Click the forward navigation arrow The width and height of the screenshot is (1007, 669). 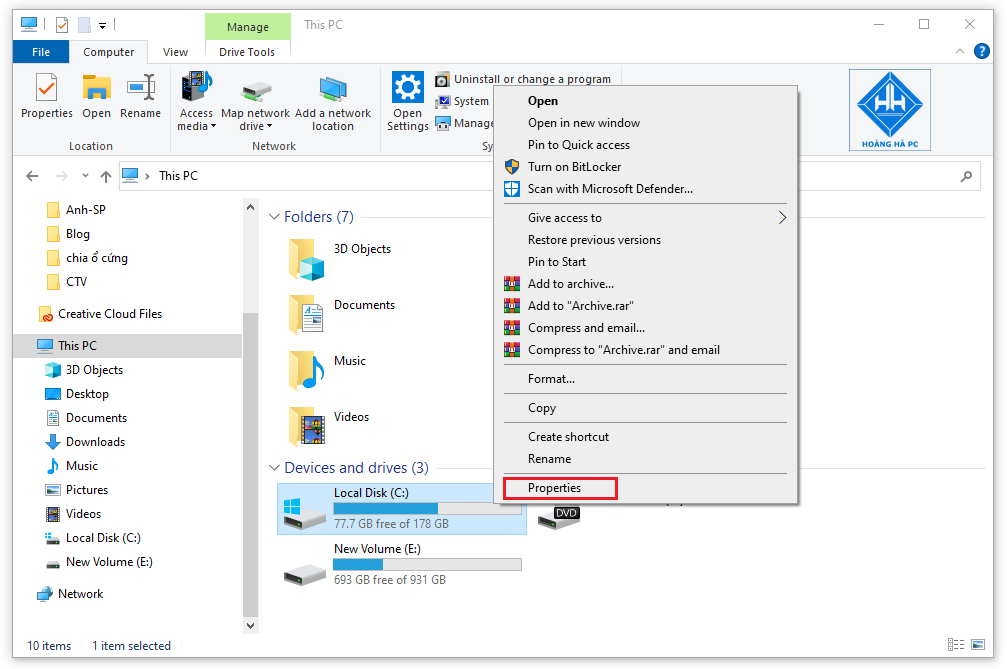(62, 176)
